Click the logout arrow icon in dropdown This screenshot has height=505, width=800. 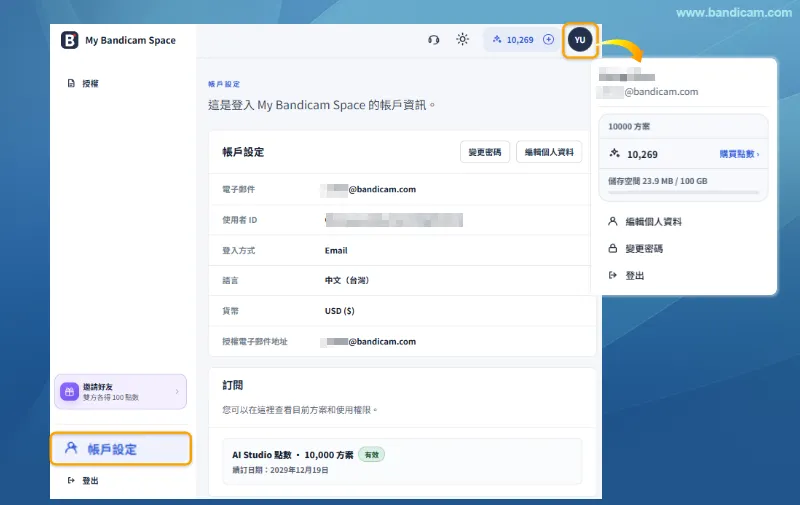(x=613, y=275)
